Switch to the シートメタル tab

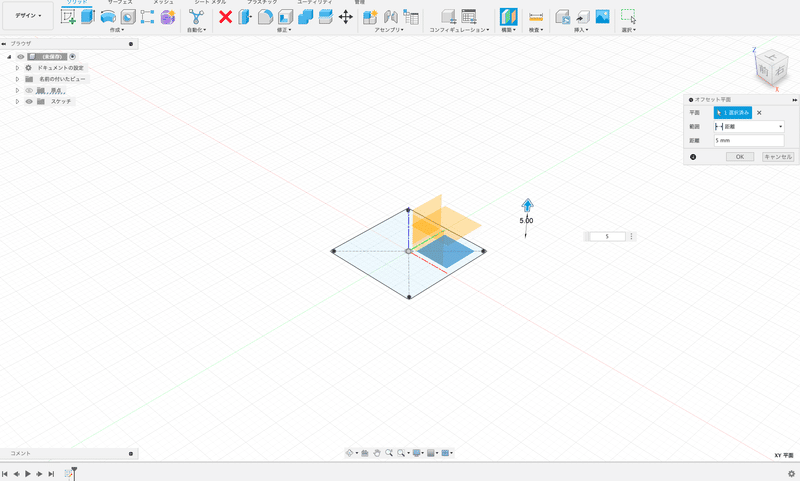point(210,2)
